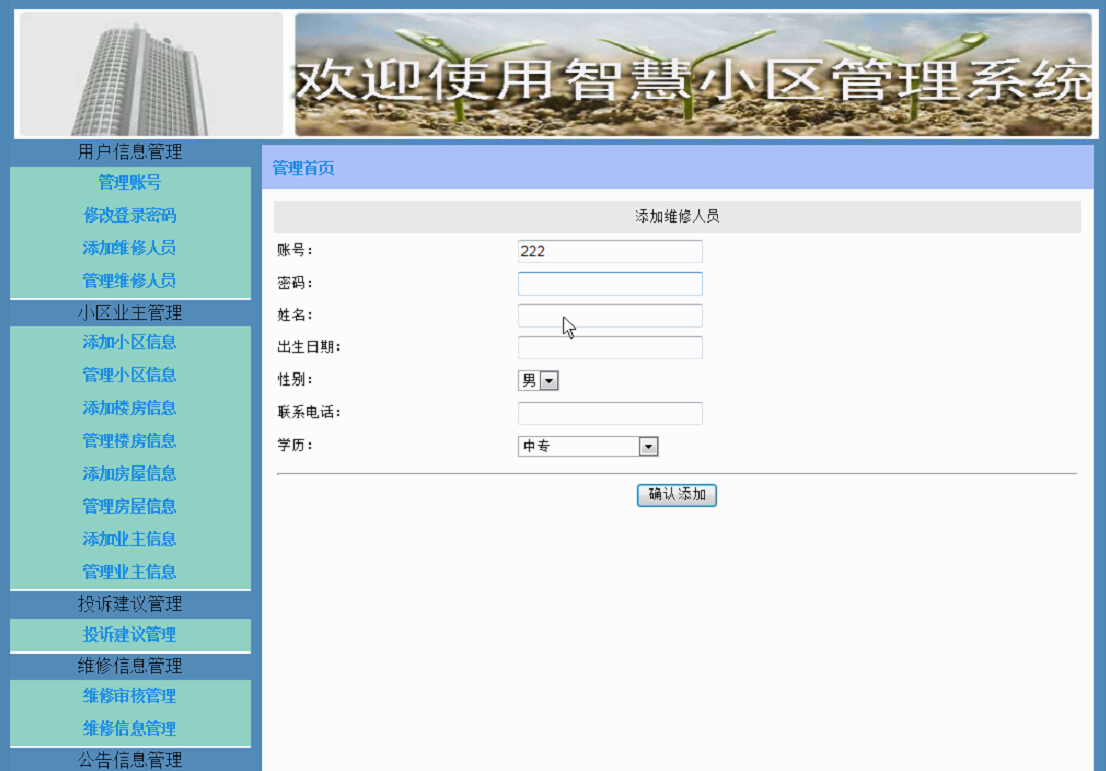Screen dimensions: 1106x771
Task: Open the 管理账号 link in sidebar
Action: tap(130, 183)
